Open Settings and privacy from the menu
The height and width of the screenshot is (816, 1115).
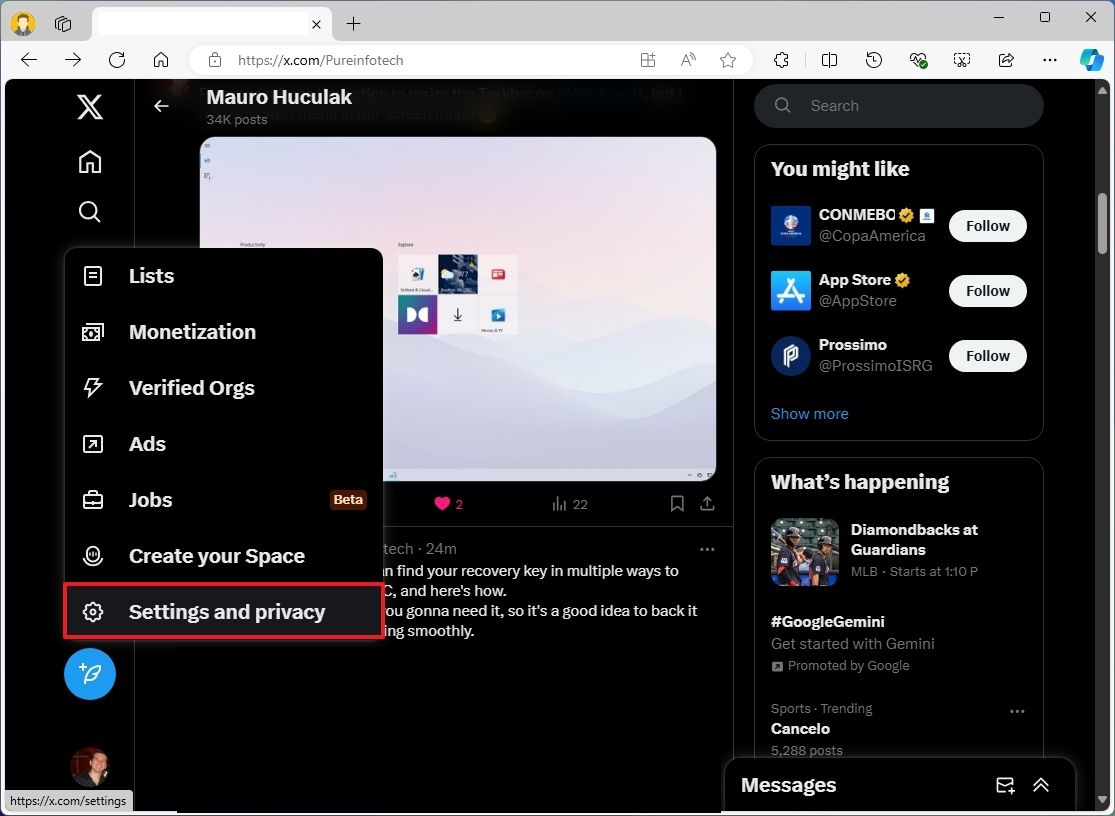pyautogui.click(x=226, y=611)
